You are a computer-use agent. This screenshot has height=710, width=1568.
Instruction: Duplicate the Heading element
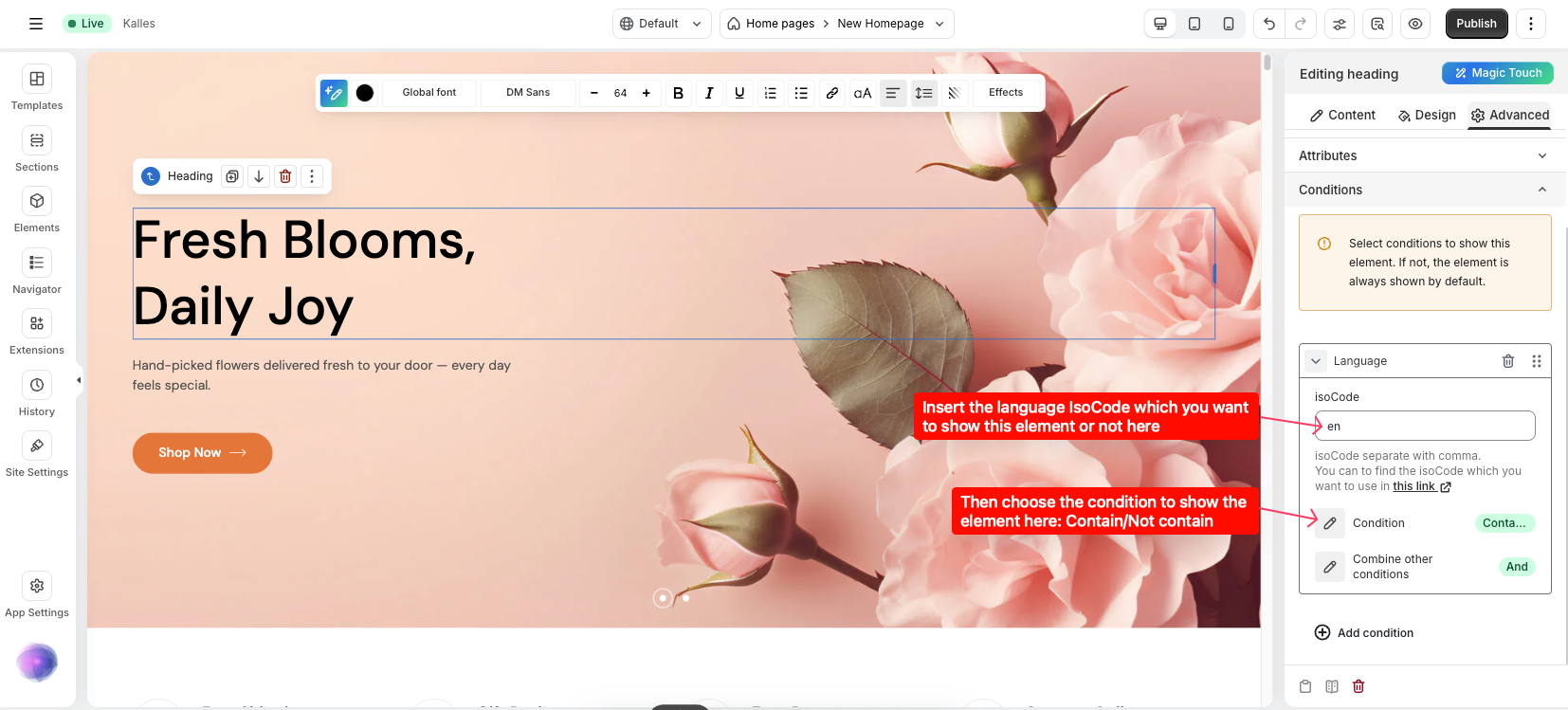232,176
